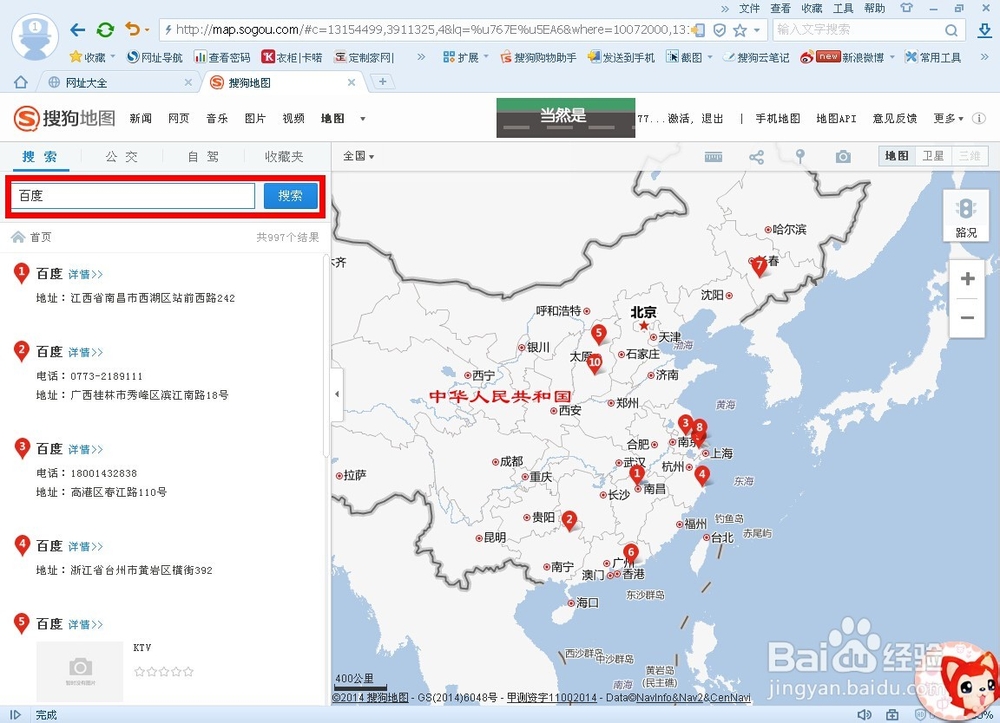Screen dimensions: 1000x723
Task: Click the 新闻 navigation link
Action: (140, 119)
